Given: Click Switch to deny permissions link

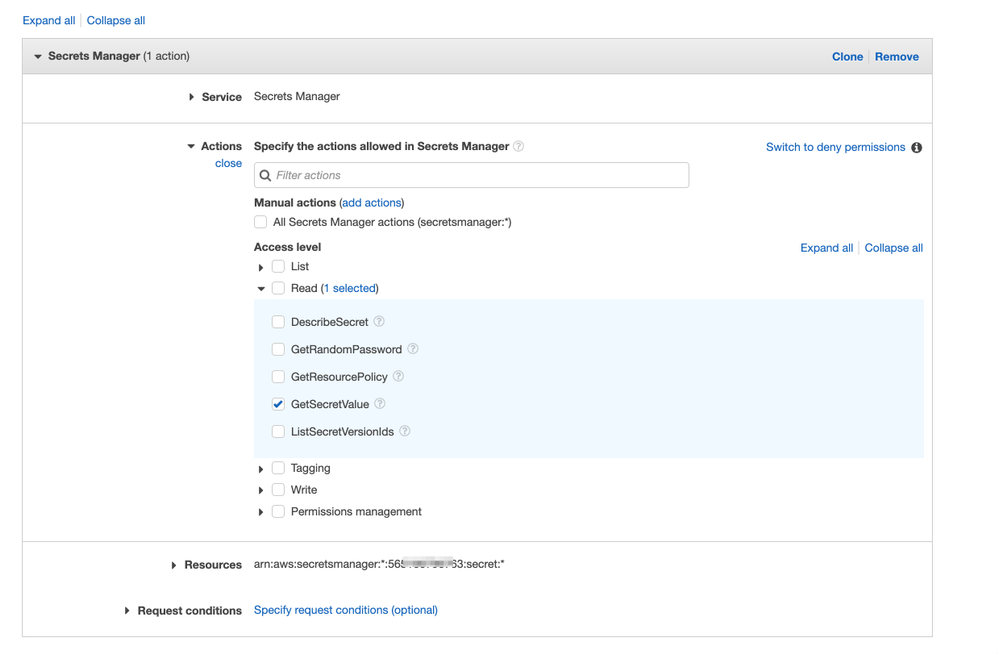Looking at the screenshot, I should point(835,147).
